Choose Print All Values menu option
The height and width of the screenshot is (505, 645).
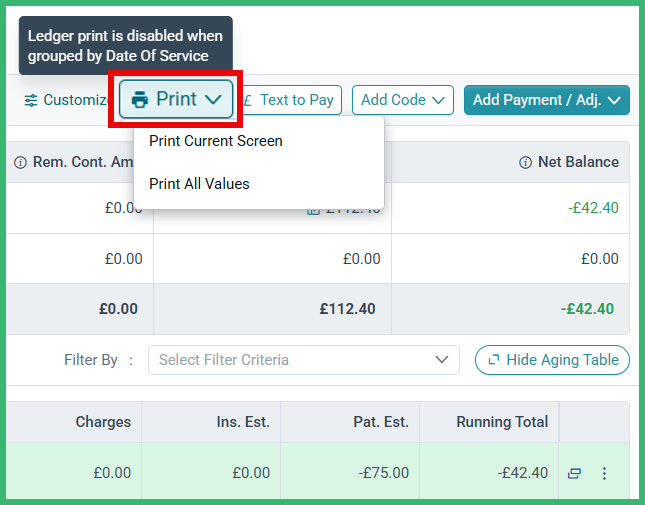199,184
